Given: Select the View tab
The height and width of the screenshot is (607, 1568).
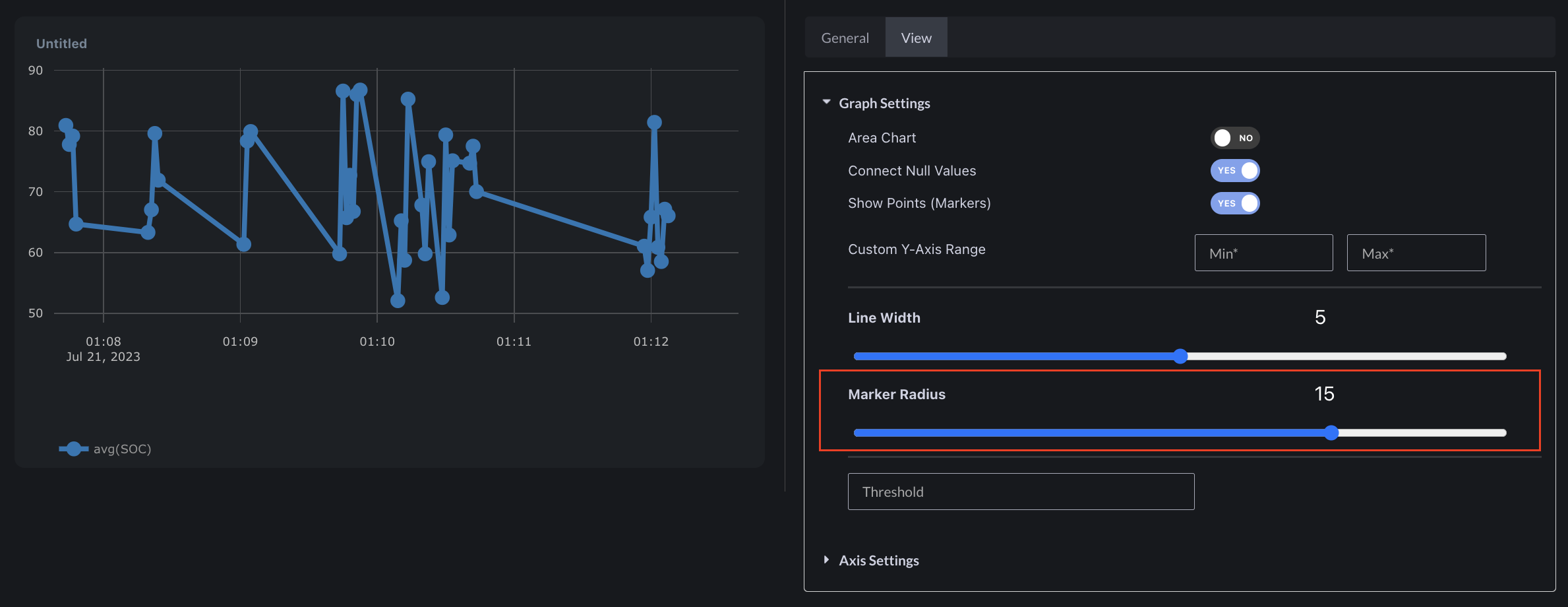Looking at the screenshot, I should pyautogui.click(x=916, y=38).
